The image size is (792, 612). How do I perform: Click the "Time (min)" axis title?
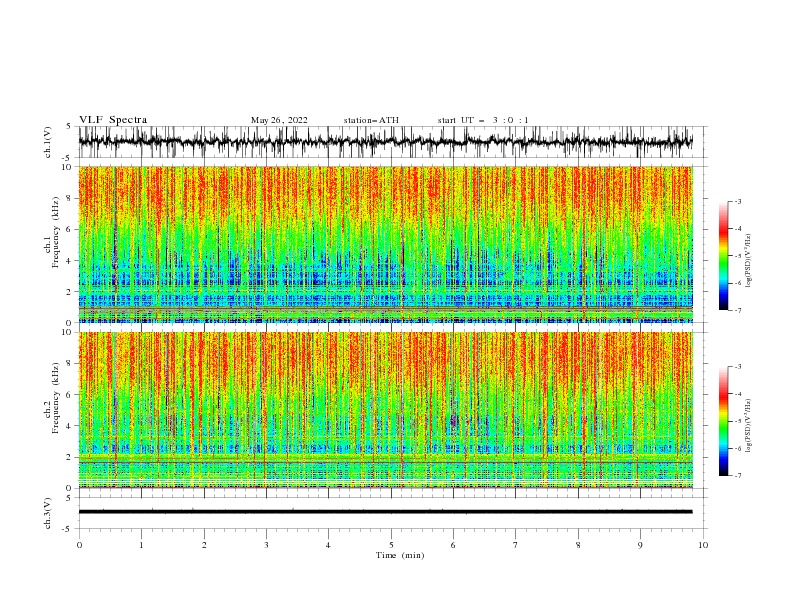click(x=400, y=555)
